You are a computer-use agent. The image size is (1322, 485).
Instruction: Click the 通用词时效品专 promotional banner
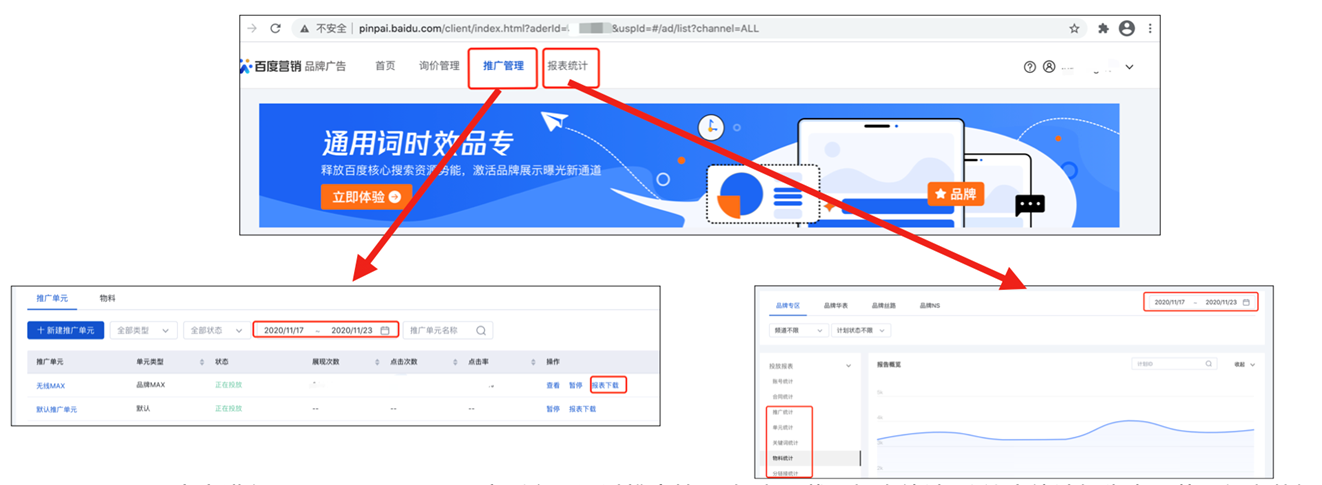click(x=689, y=163)
